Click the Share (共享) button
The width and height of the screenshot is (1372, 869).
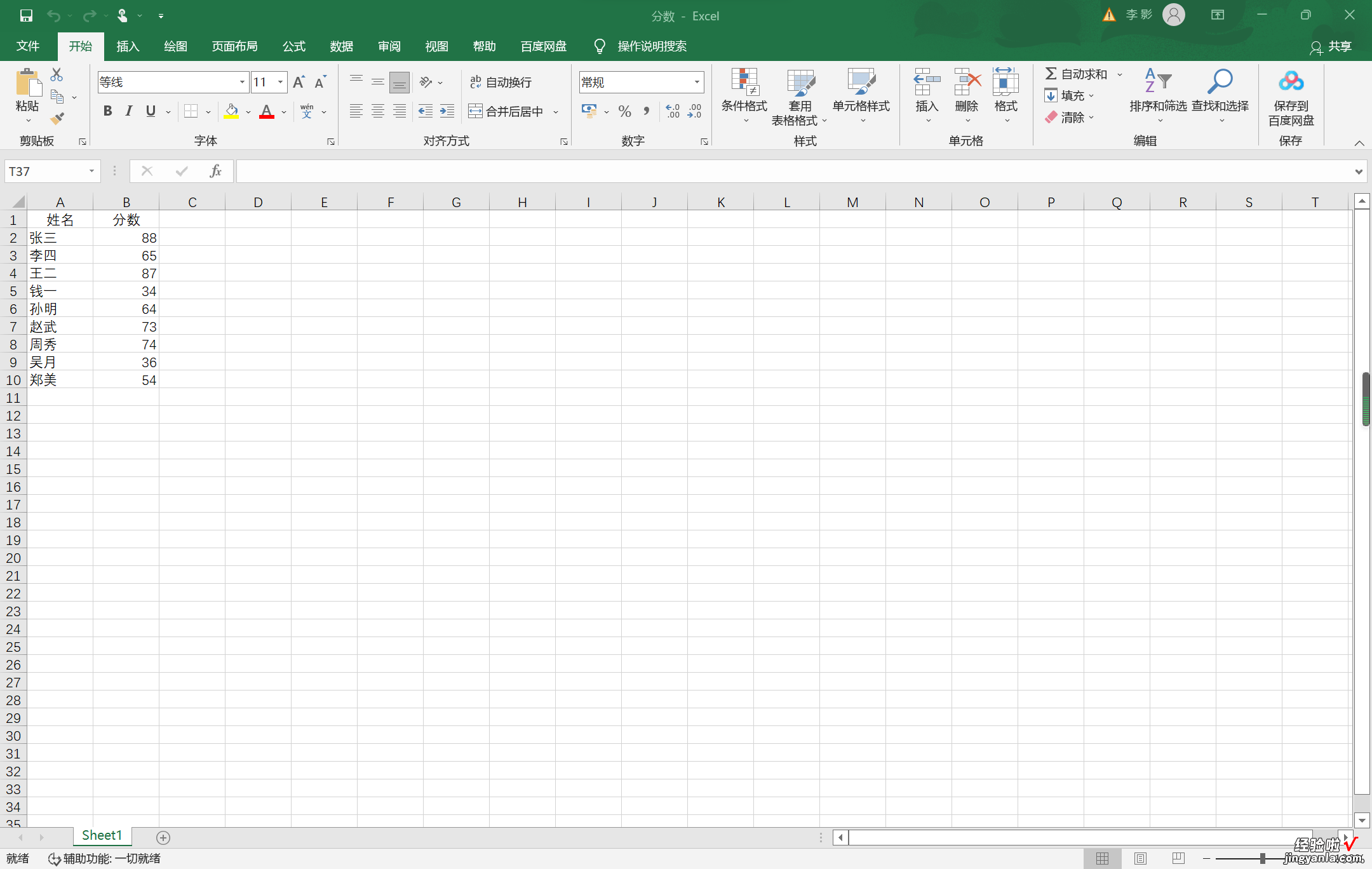[1331, 46]
